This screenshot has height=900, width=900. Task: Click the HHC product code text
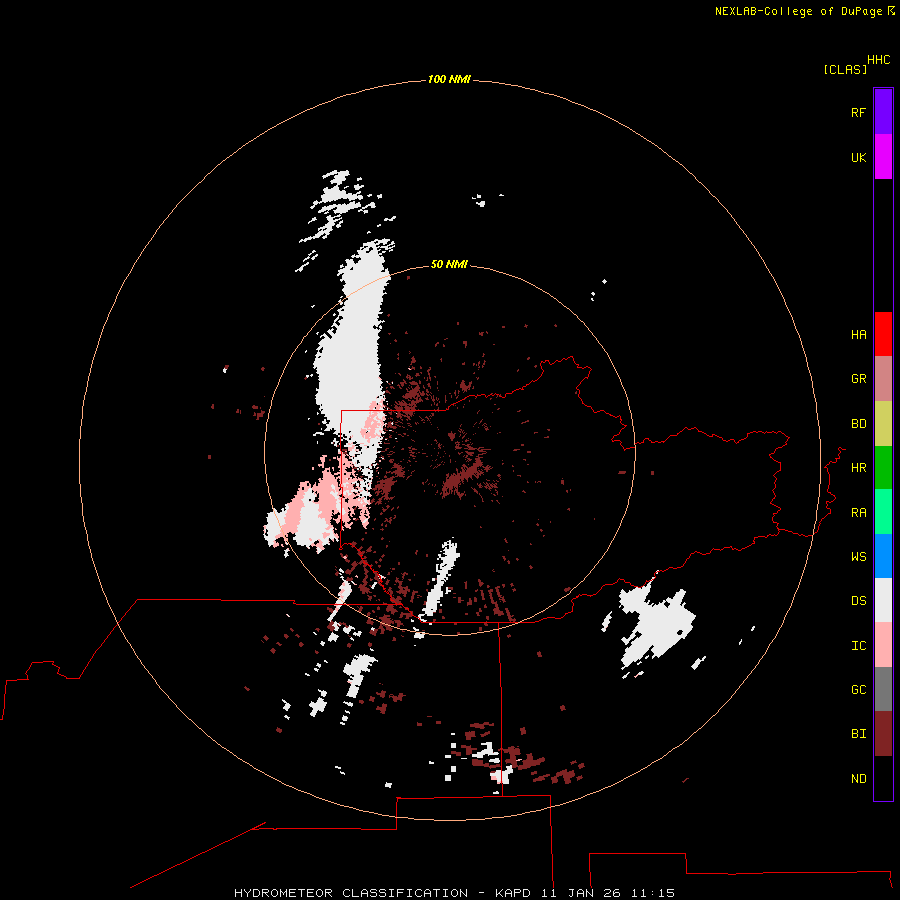tap(878, 60)
